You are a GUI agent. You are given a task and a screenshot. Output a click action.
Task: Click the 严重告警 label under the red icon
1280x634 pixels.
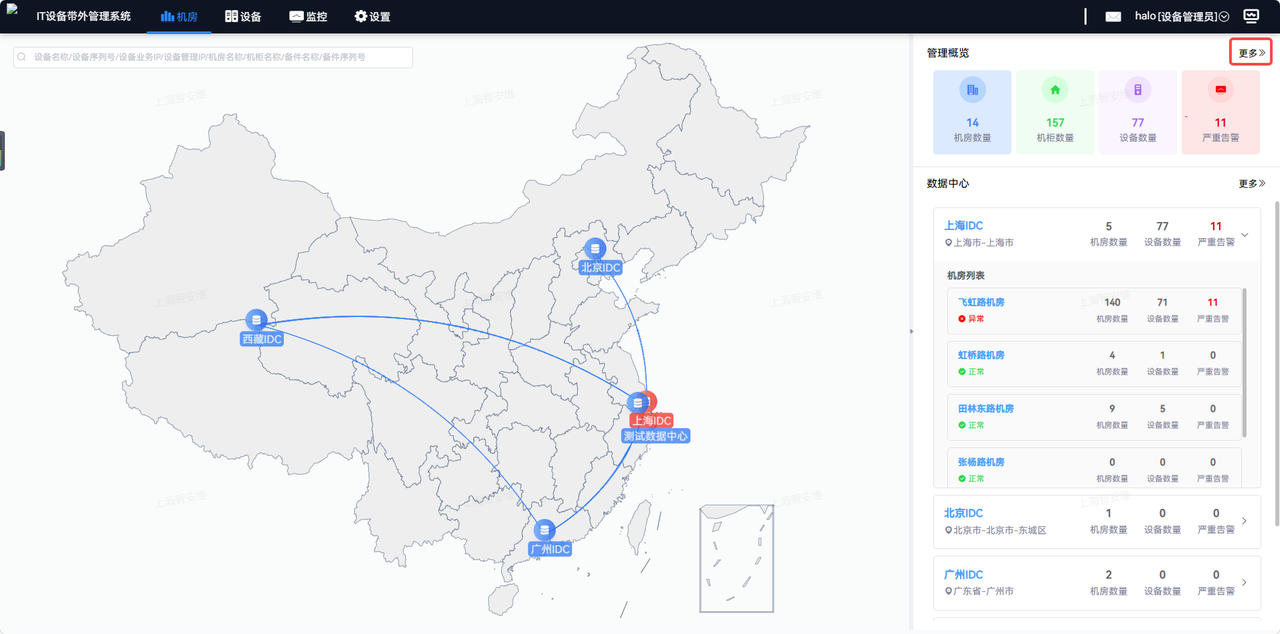[1221, 138]
